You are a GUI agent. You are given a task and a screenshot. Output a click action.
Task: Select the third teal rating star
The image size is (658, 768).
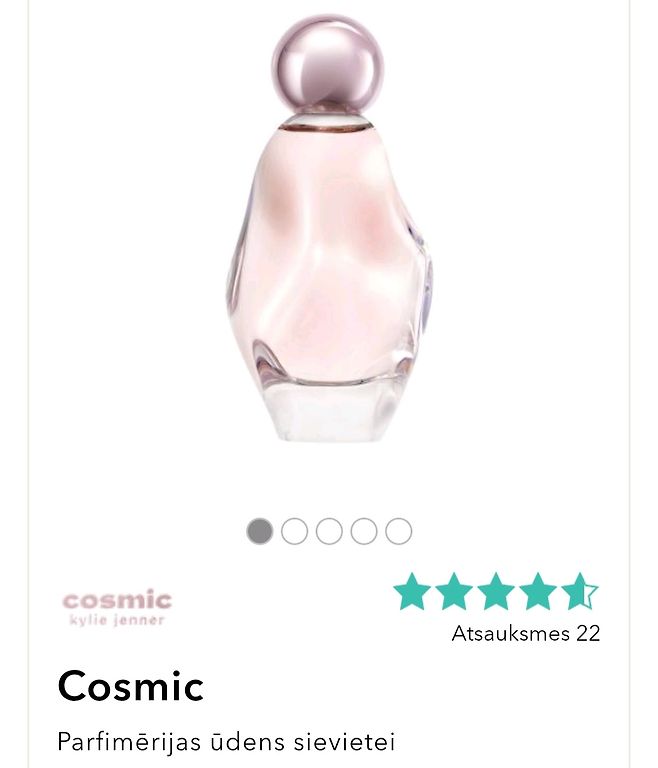pos(496,591)
